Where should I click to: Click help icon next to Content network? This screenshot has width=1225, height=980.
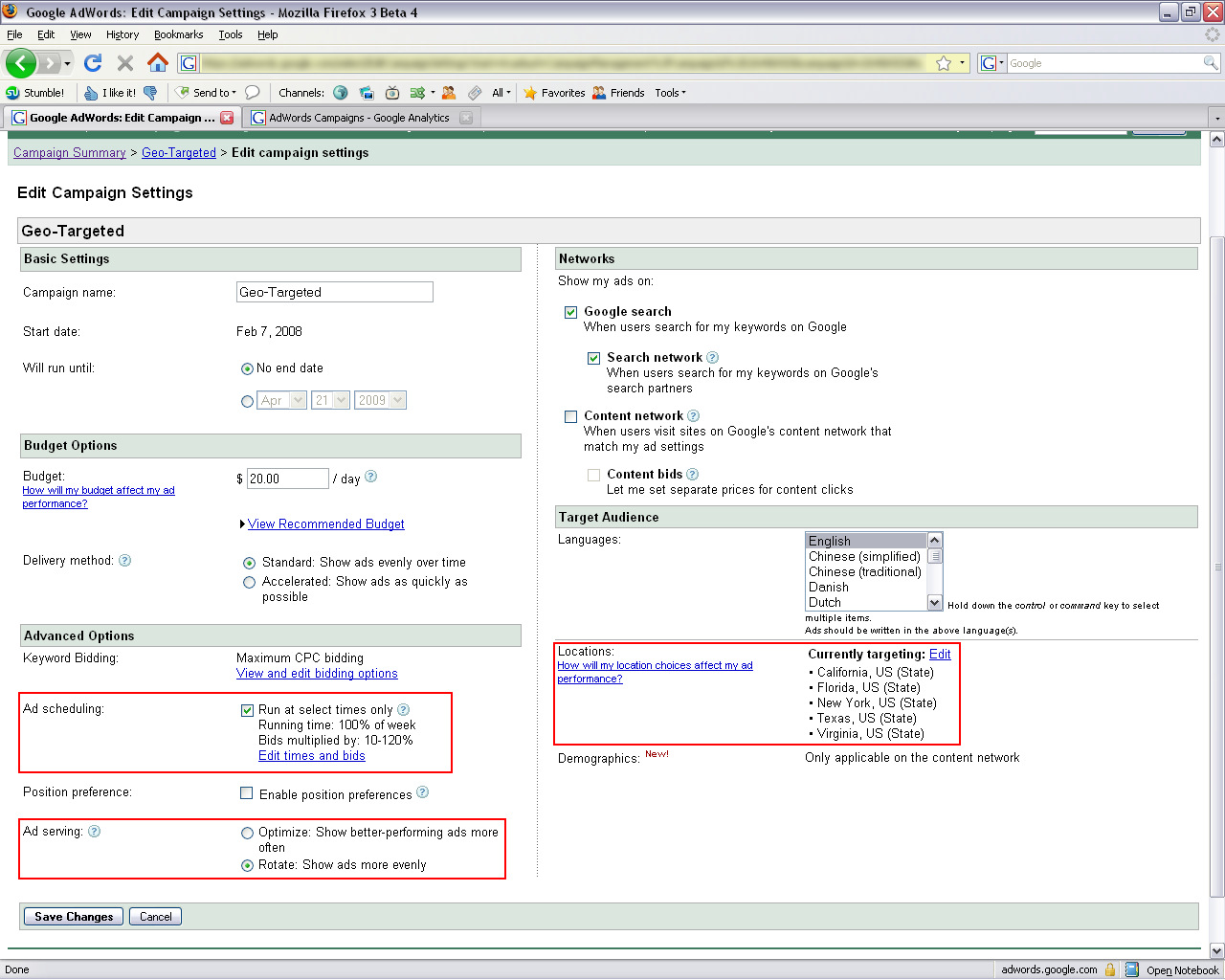693,416
